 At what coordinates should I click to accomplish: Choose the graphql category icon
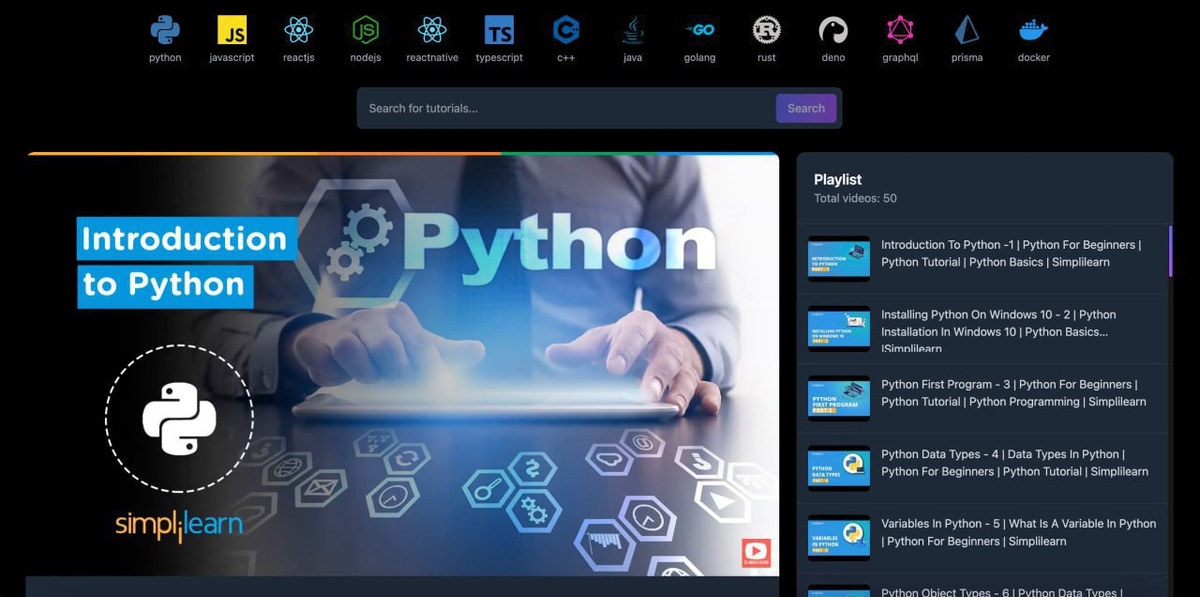[x=900, y=31]
